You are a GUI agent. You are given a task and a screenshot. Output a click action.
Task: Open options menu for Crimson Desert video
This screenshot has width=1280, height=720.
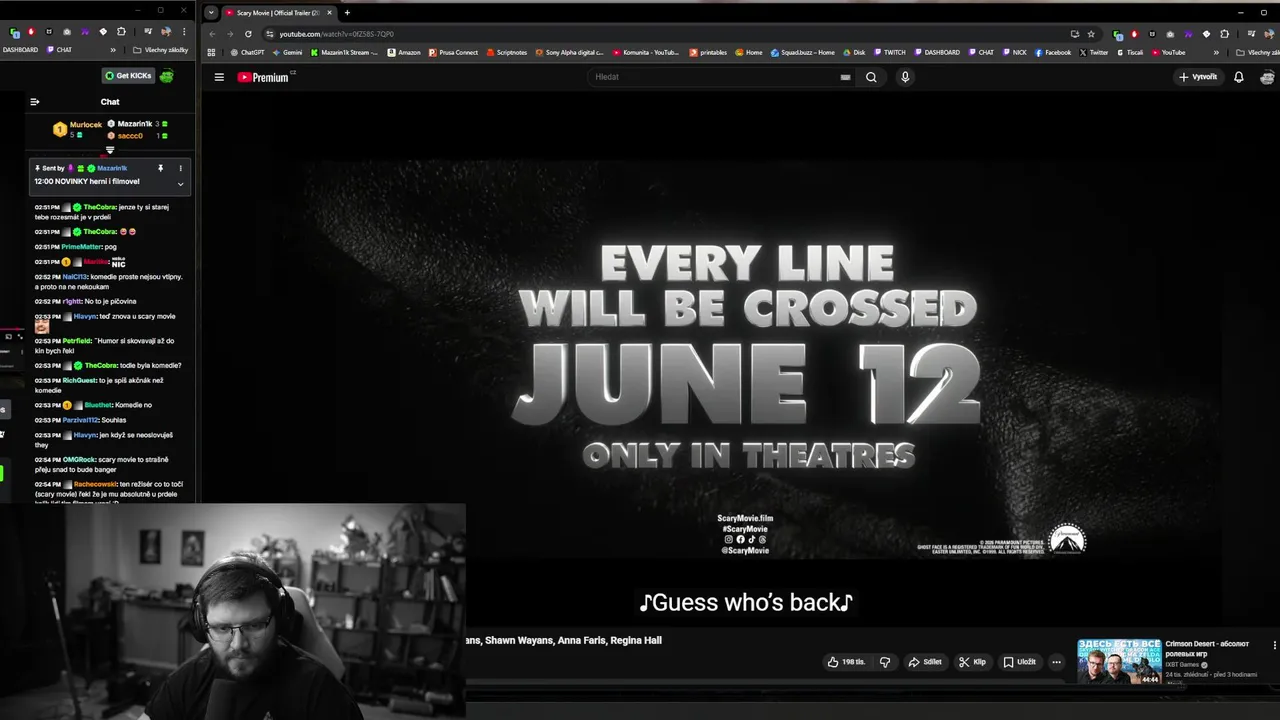point(1274,646)
